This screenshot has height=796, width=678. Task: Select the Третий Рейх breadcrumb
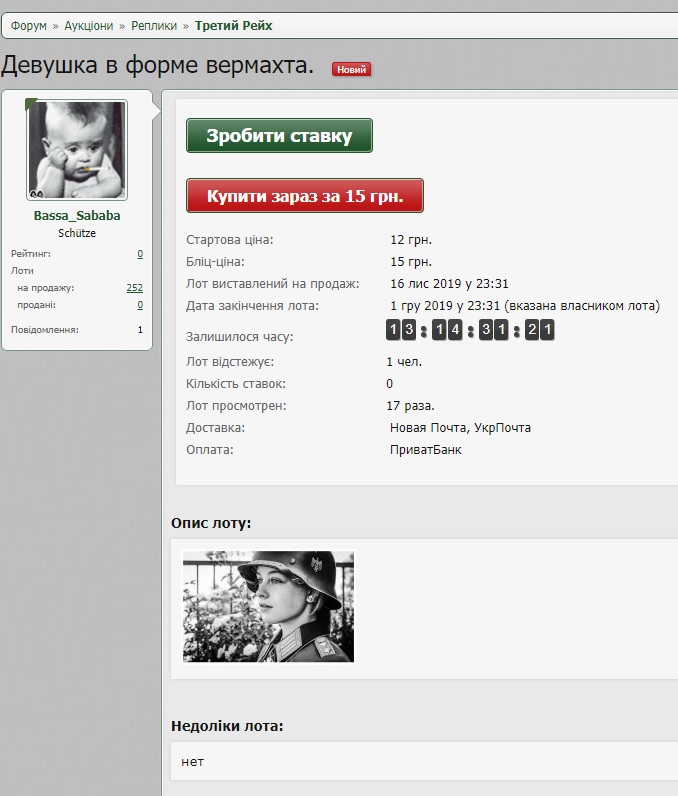coord(233,25)
